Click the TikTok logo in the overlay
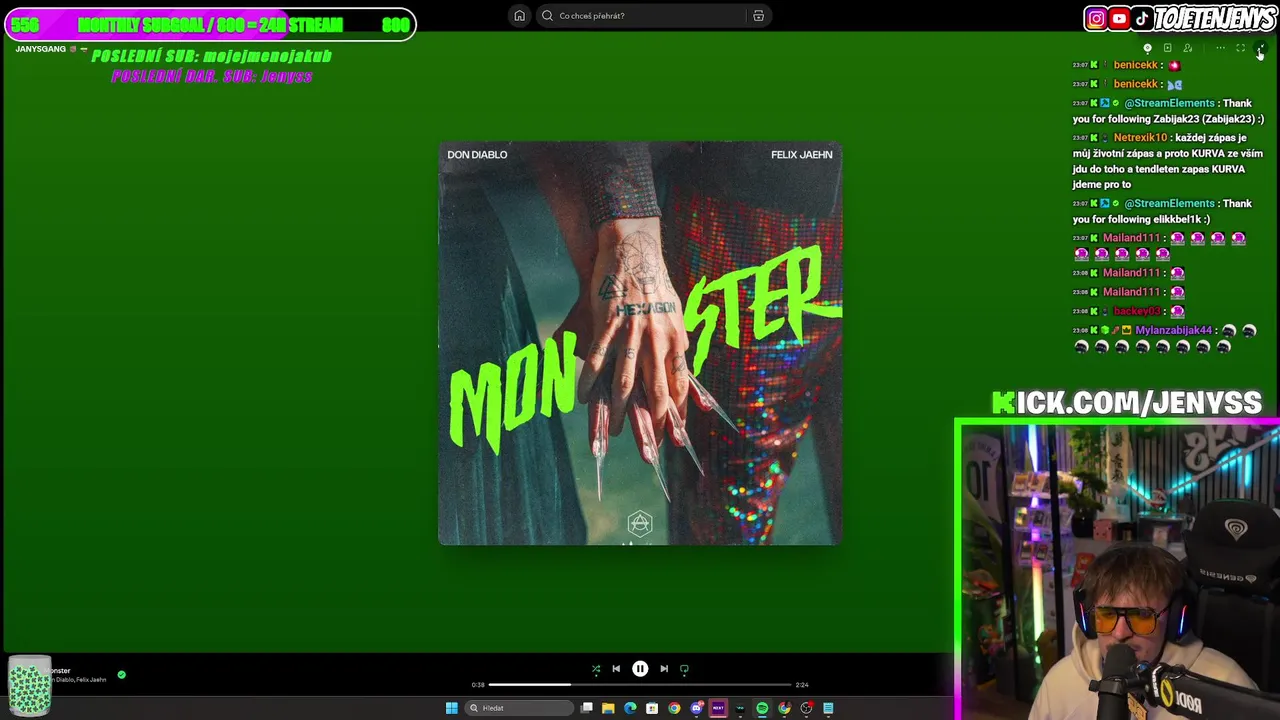1280x720 pixels. 1141,18
